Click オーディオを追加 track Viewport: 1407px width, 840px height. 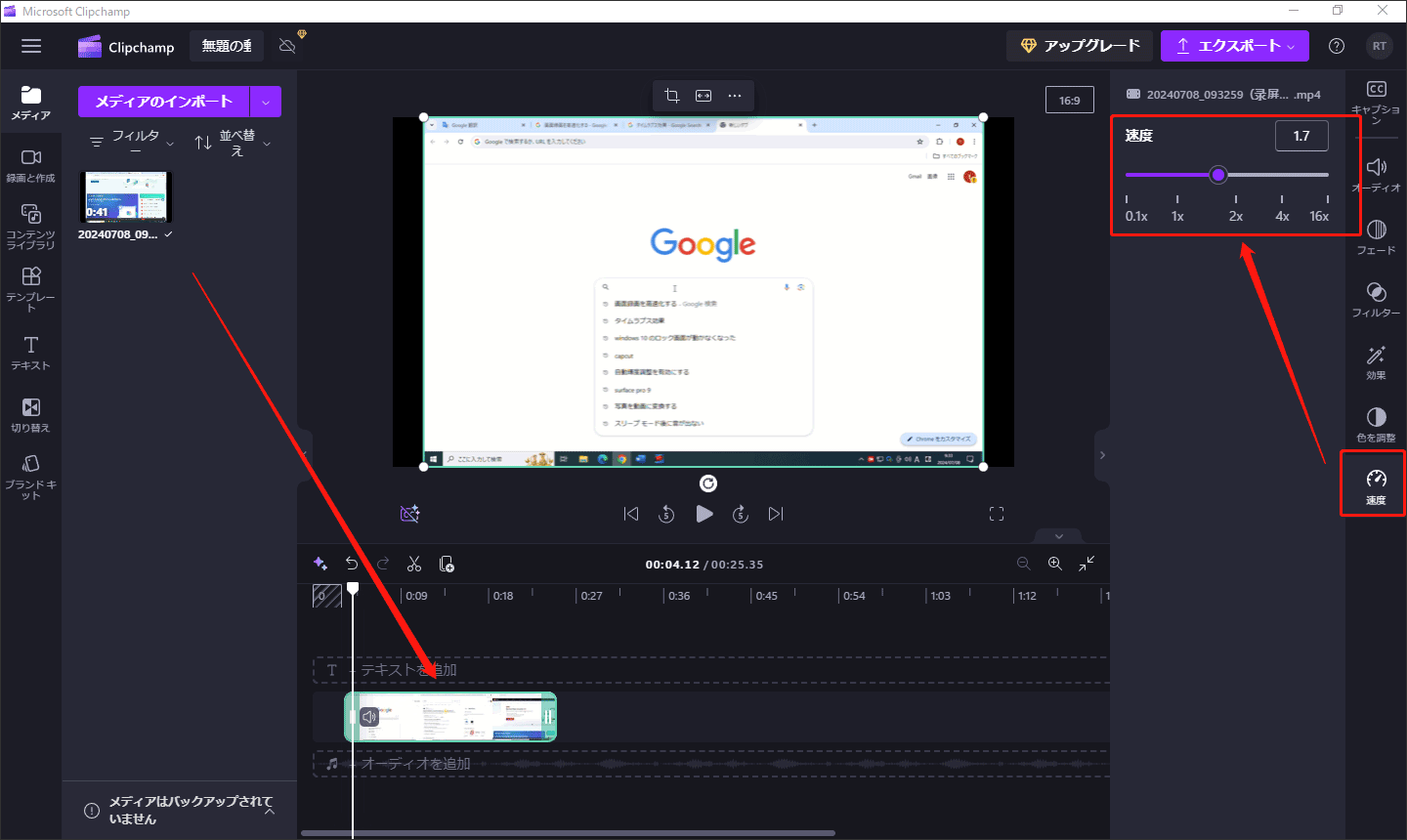(x=710, y=764)
